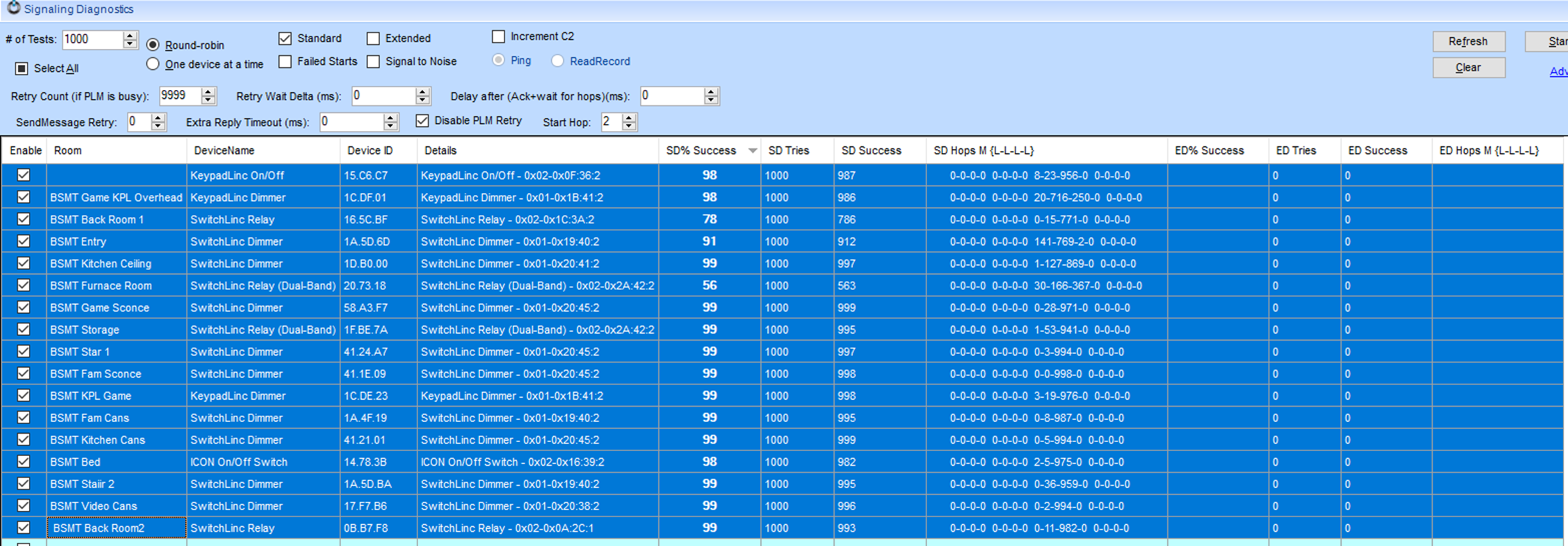
Task: Enable the Extended test checkbox
Action: pos(373,38)
